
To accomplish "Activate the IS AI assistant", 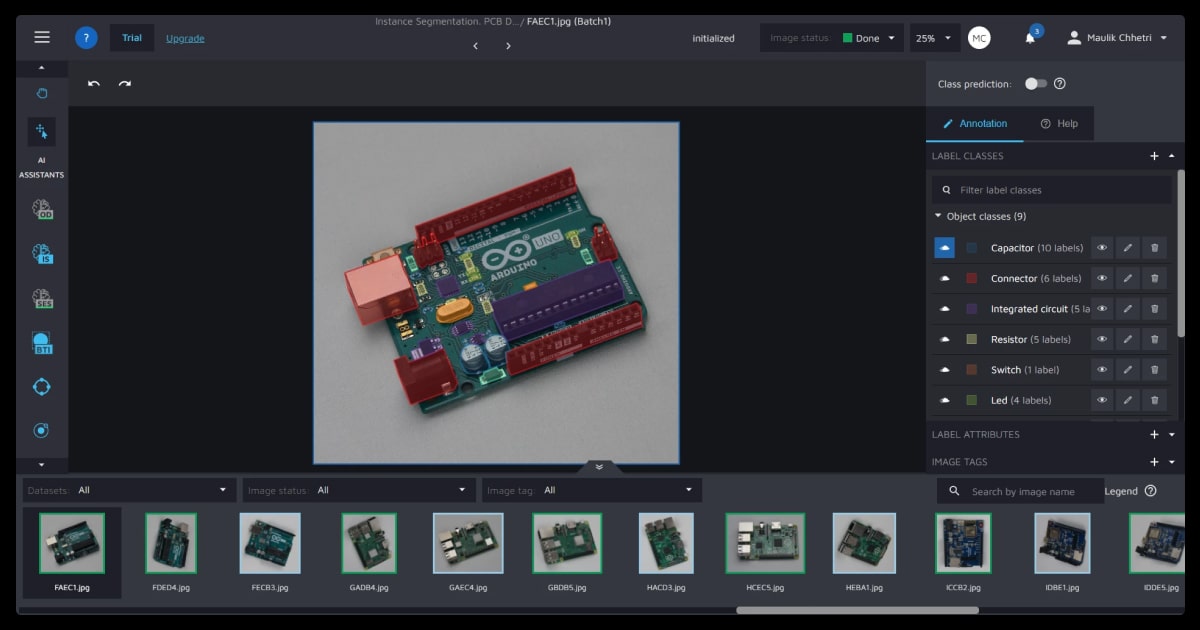I will pyautogui.click(x=42, y=254).
